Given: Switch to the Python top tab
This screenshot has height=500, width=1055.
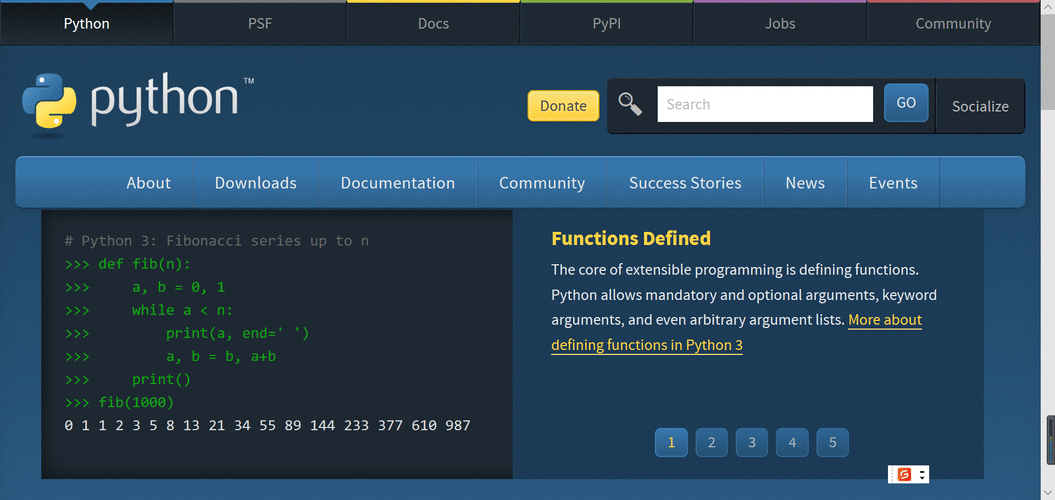Looking at the screenshot, I should 87,24.
